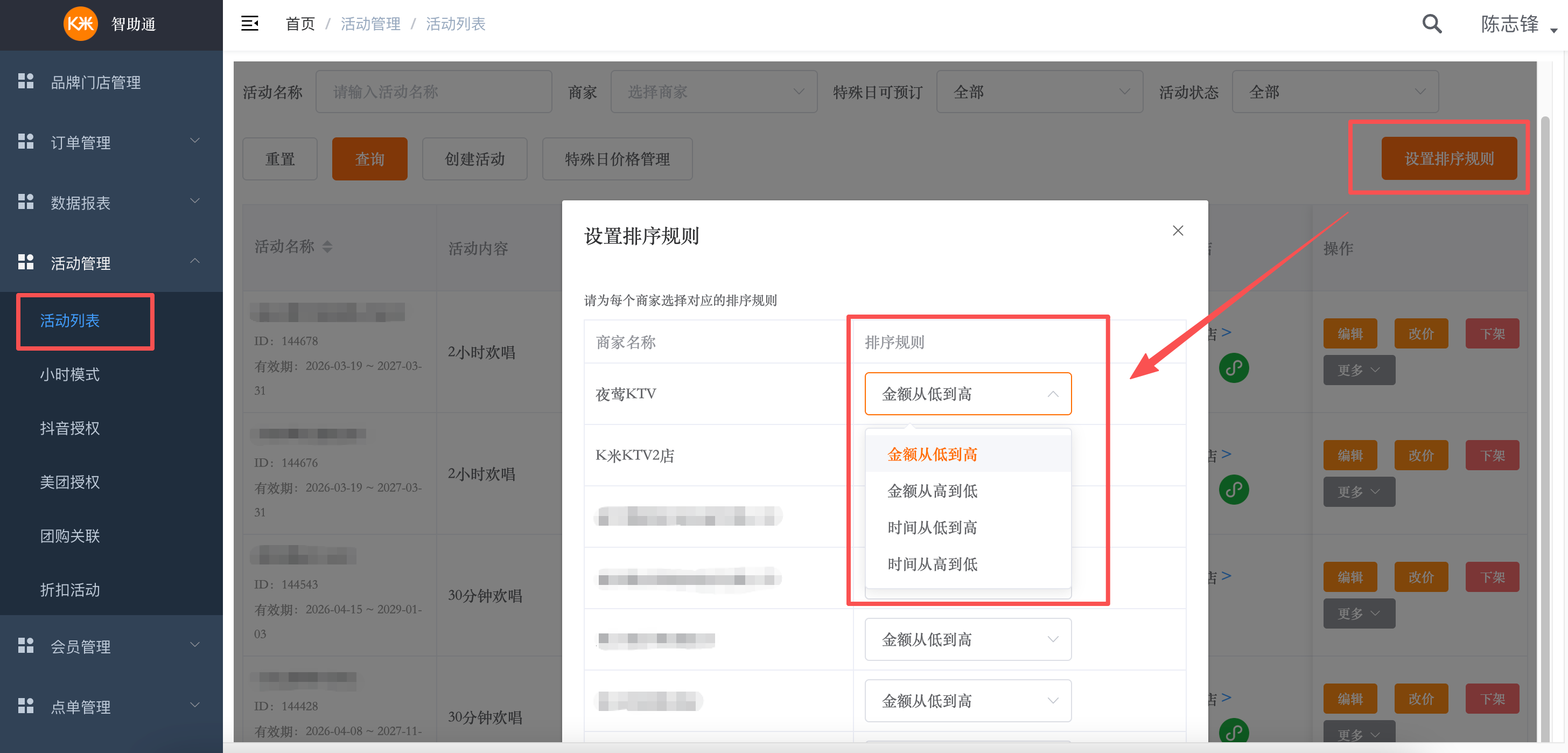Click 改价 for ID 144678 row
1568x753 pixels.
coord(1420,333)
